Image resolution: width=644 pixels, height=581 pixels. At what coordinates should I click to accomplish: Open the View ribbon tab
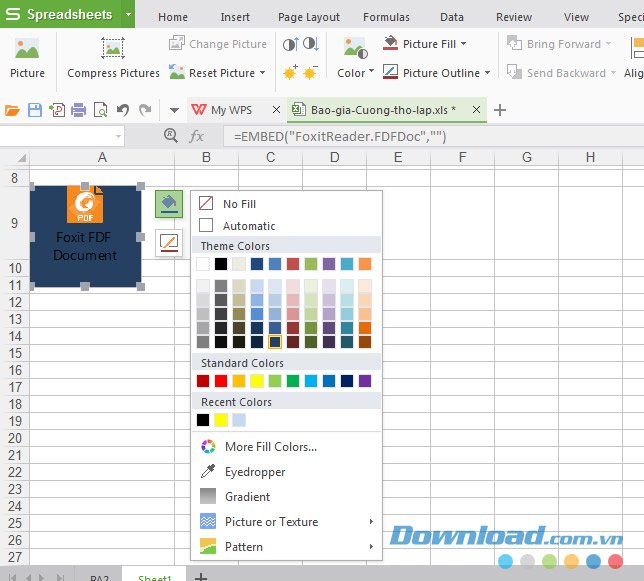tap(576, 17)
